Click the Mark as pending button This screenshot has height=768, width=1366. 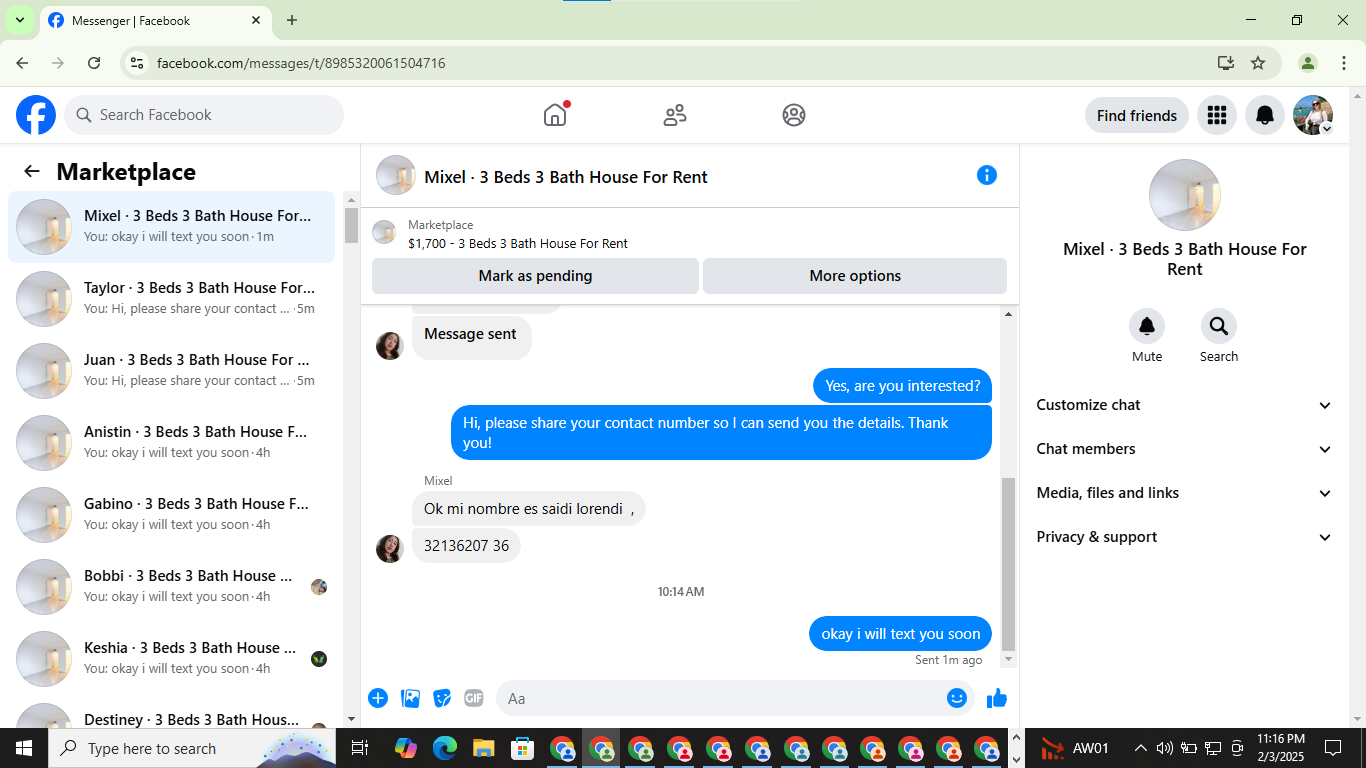pos(535,276)
